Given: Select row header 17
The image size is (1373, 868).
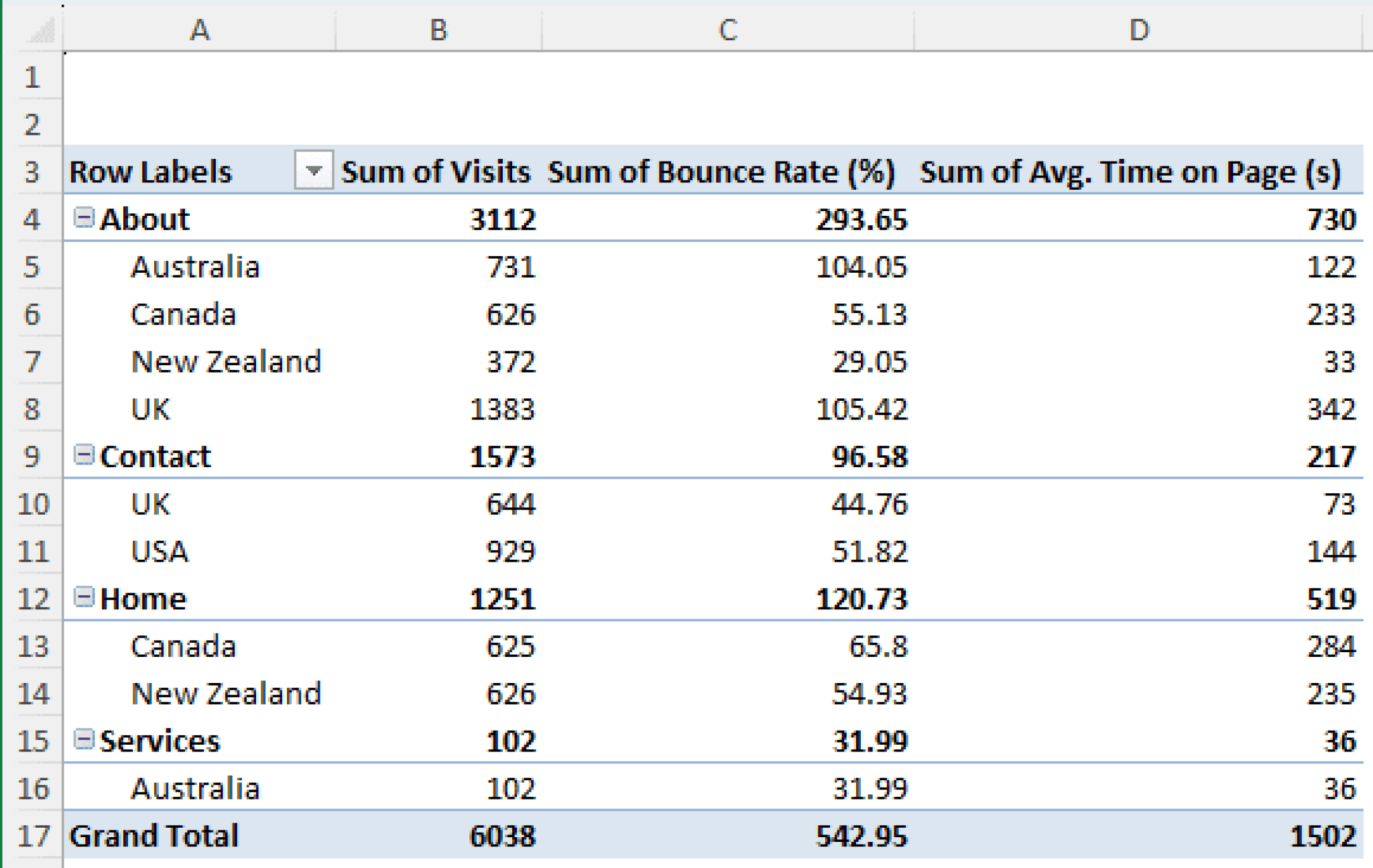Looking at the screenshot, I should tap(32, 835).
